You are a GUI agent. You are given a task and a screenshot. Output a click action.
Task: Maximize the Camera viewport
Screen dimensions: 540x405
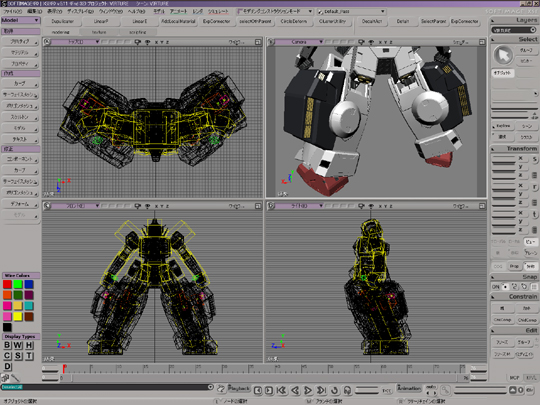[x=482, y=42]
